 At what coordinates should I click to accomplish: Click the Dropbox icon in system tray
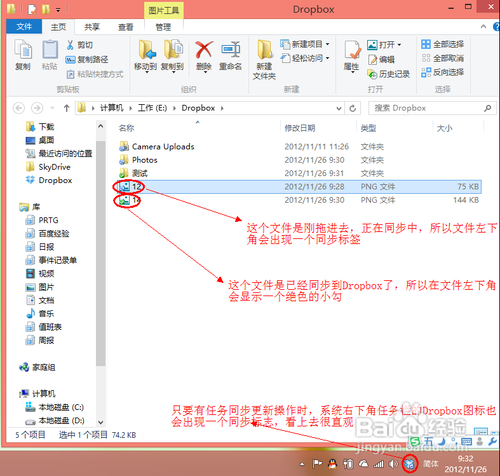(409, 463)
